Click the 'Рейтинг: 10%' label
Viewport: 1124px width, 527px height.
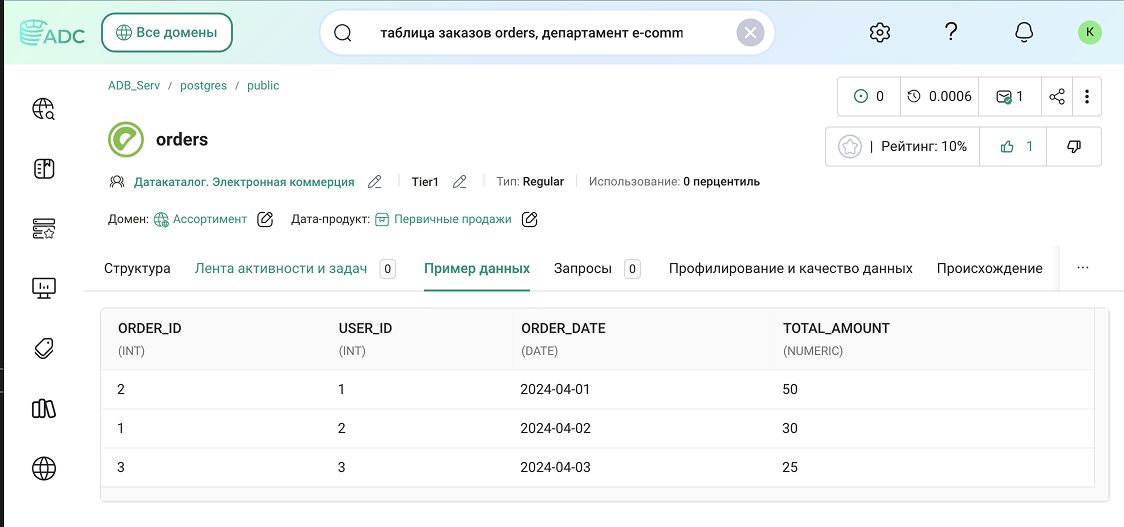924,147
